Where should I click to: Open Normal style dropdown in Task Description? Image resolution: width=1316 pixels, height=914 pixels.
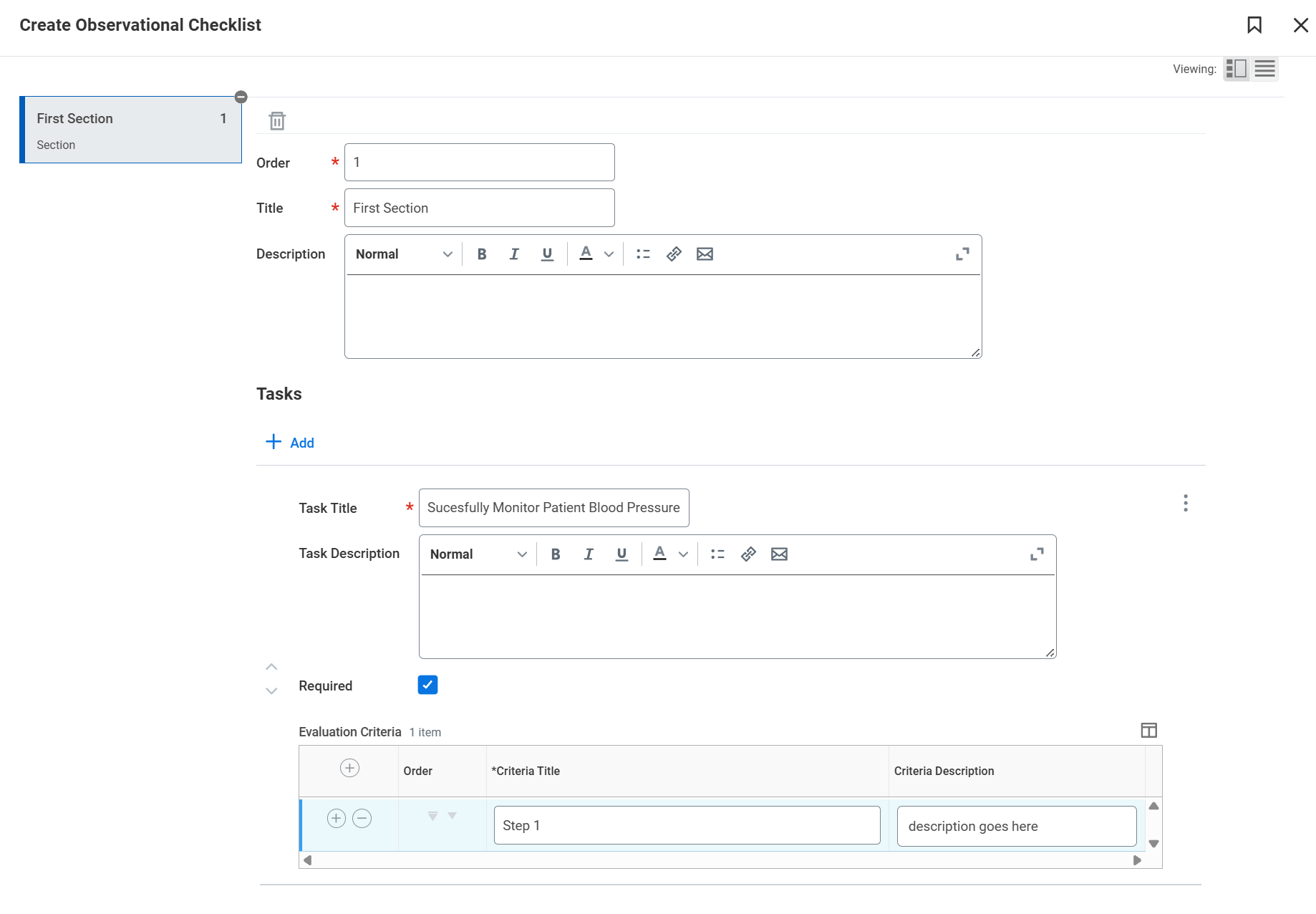pyautogui.click(x=478, y=554)
